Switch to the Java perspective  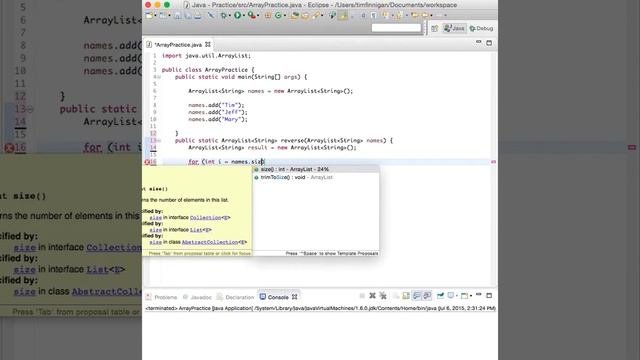tap(454, 28)
